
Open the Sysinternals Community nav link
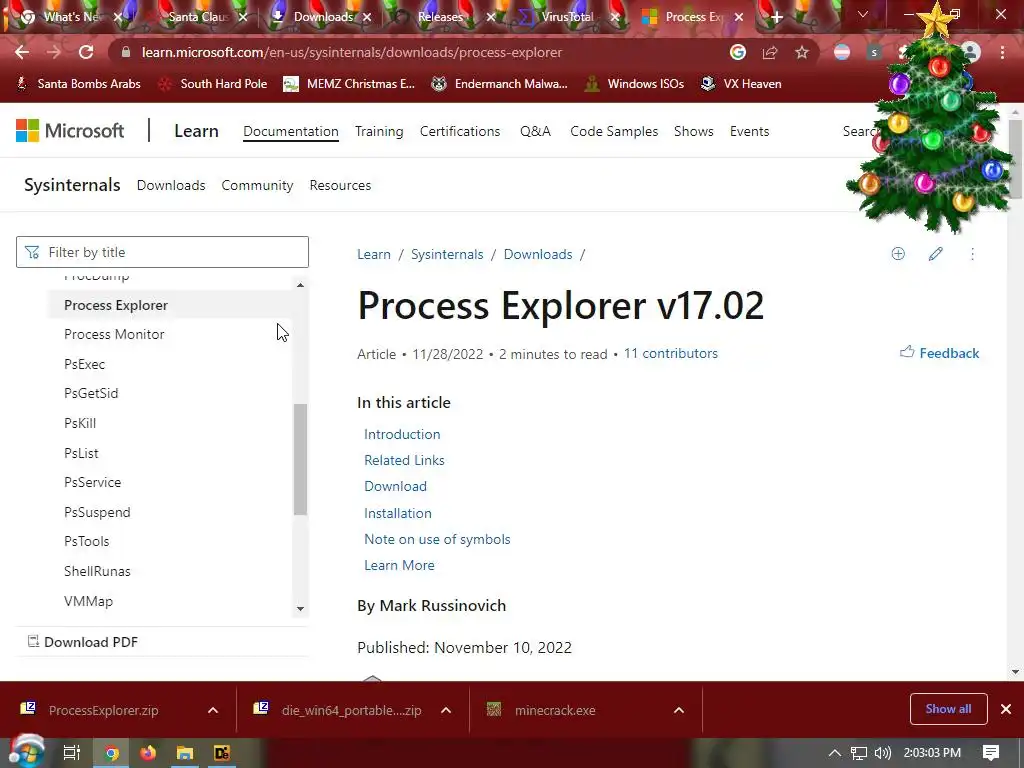click(257, 185)
